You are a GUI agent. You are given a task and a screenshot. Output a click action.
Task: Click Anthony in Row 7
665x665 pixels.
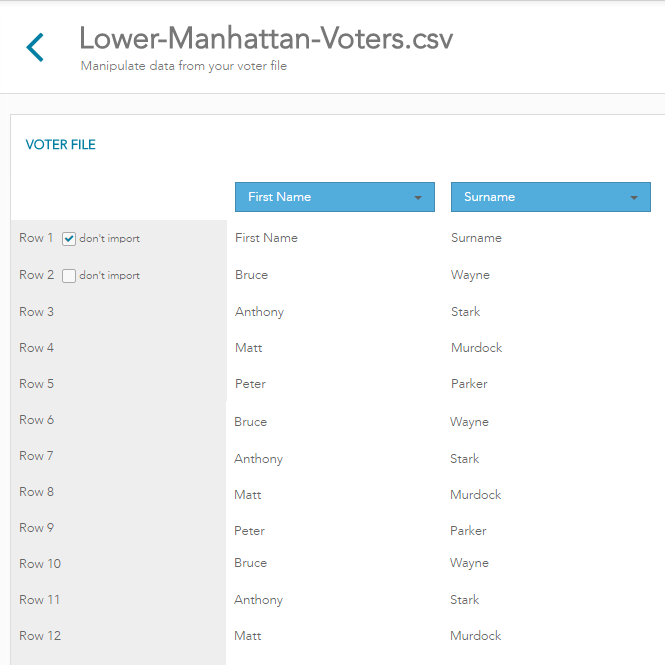[x=259, y=459]
